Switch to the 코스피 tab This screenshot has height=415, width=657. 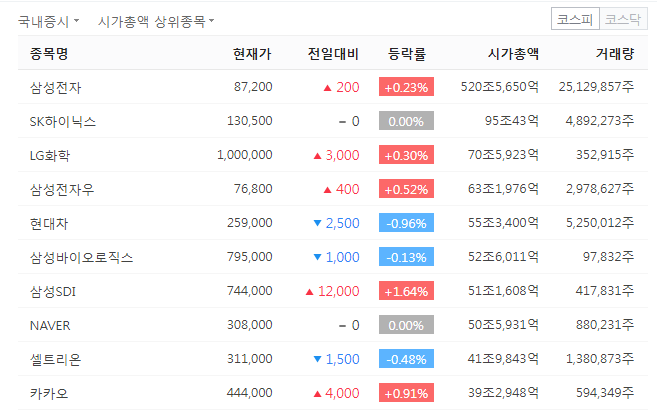575,19
